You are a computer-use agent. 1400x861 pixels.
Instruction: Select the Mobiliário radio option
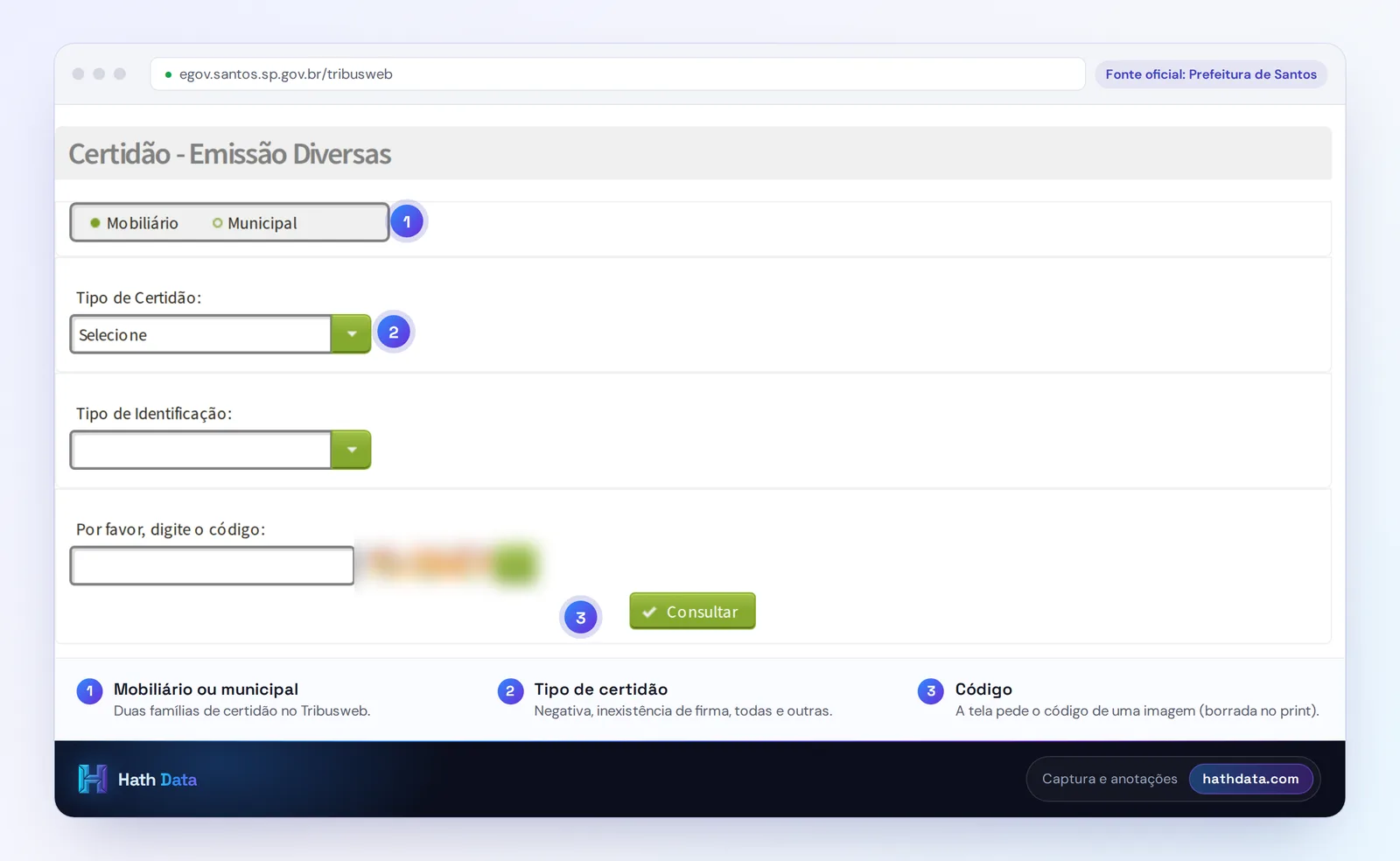coord(95,223)
